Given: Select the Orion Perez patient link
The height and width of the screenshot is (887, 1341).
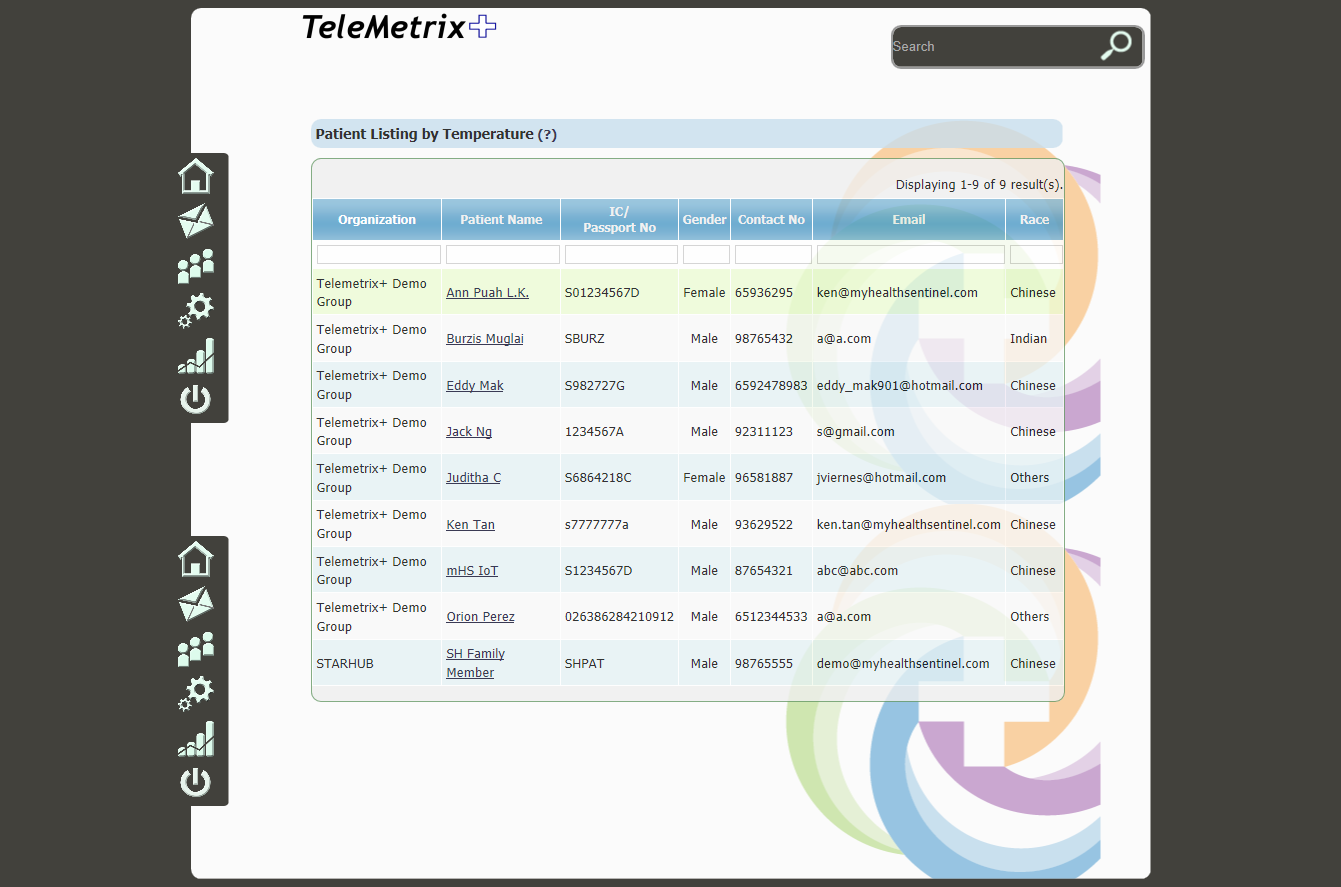Looking at the screenshot, I should [x=480, y=617].
